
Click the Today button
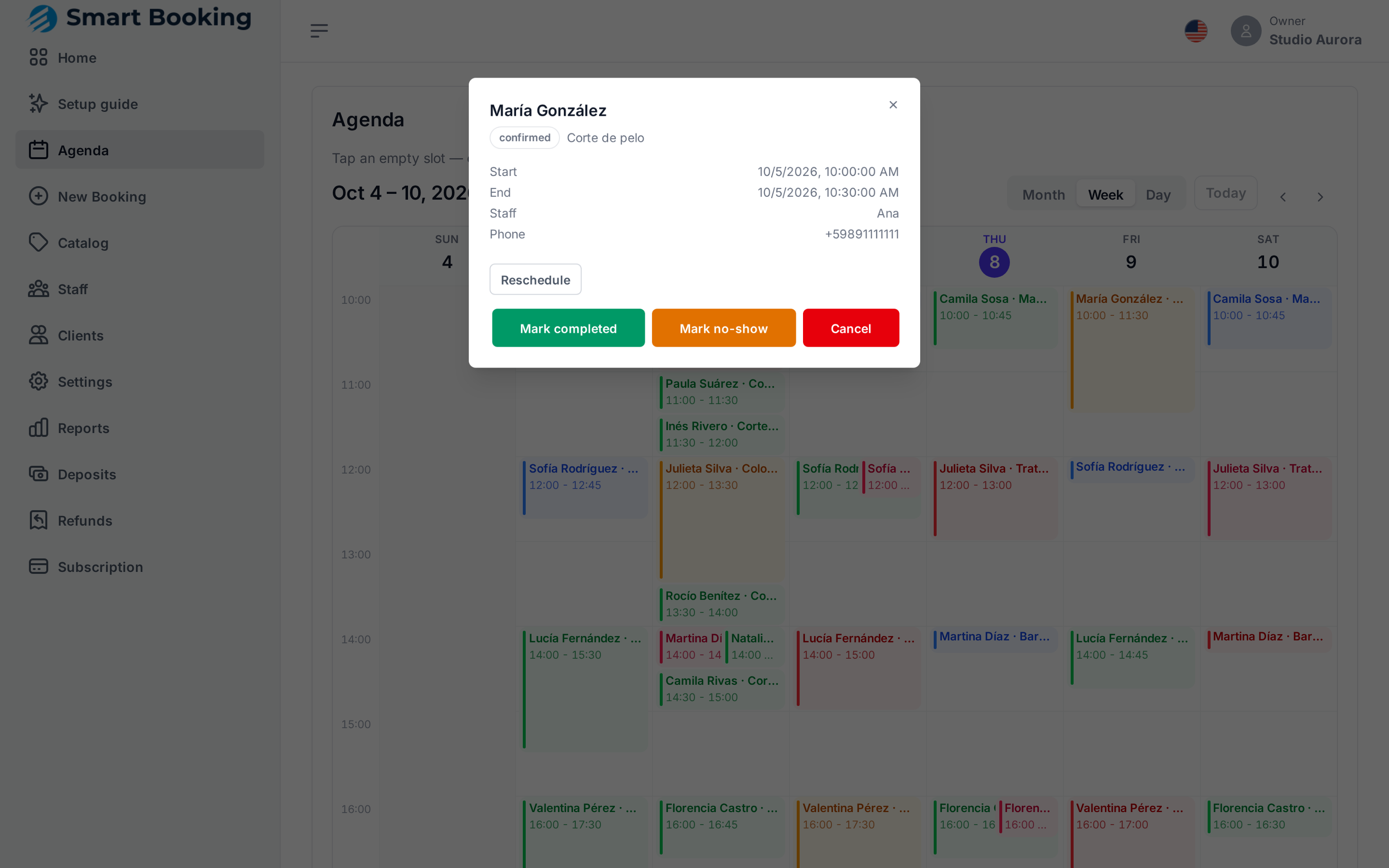point(1226,193)
